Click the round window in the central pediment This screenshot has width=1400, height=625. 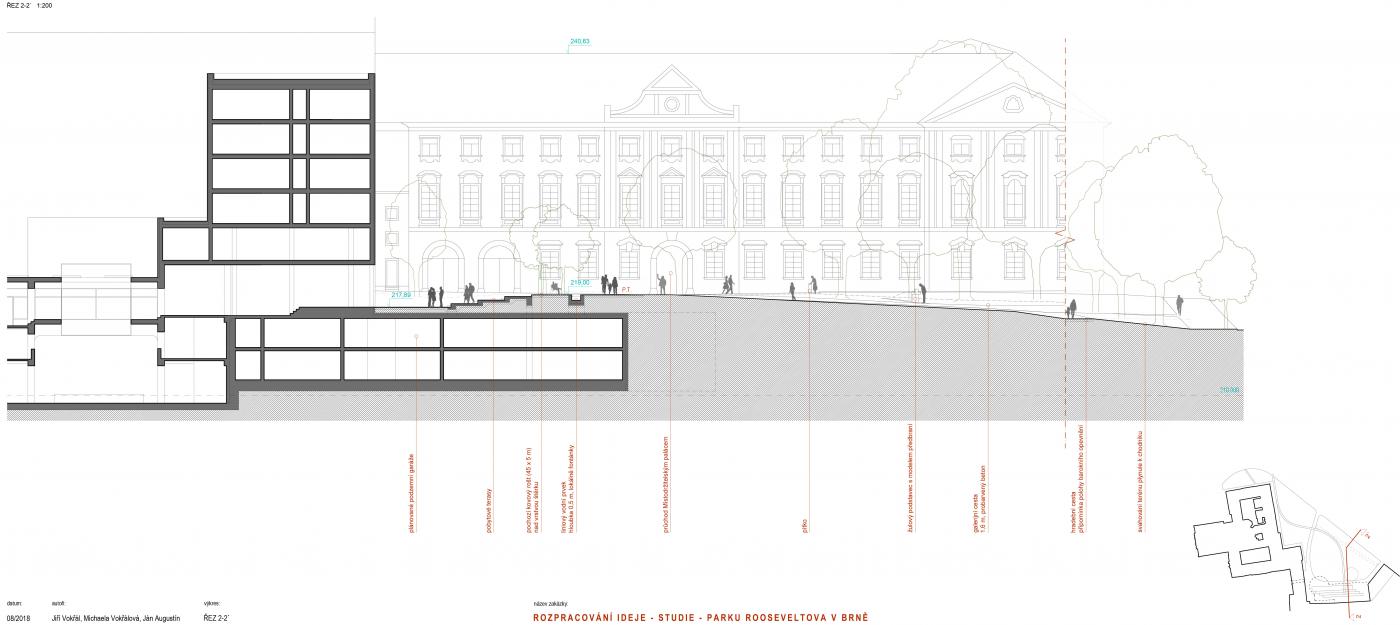pos(671,104)
